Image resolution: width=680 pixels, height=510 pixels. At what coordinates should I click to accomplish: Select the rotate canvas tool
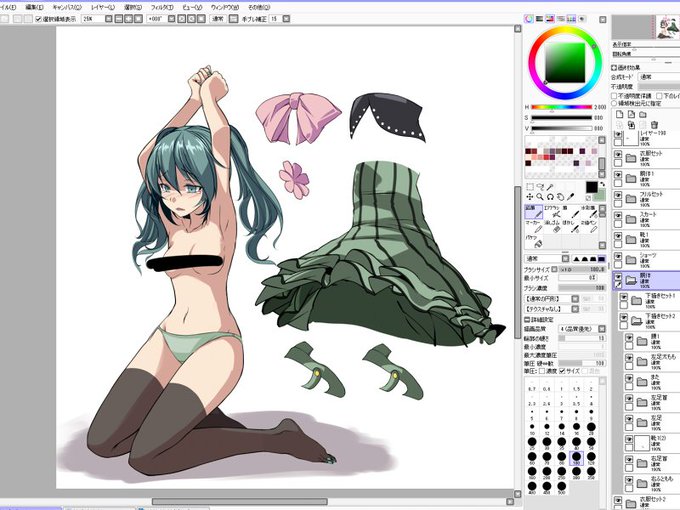click(x=550, y=197)
